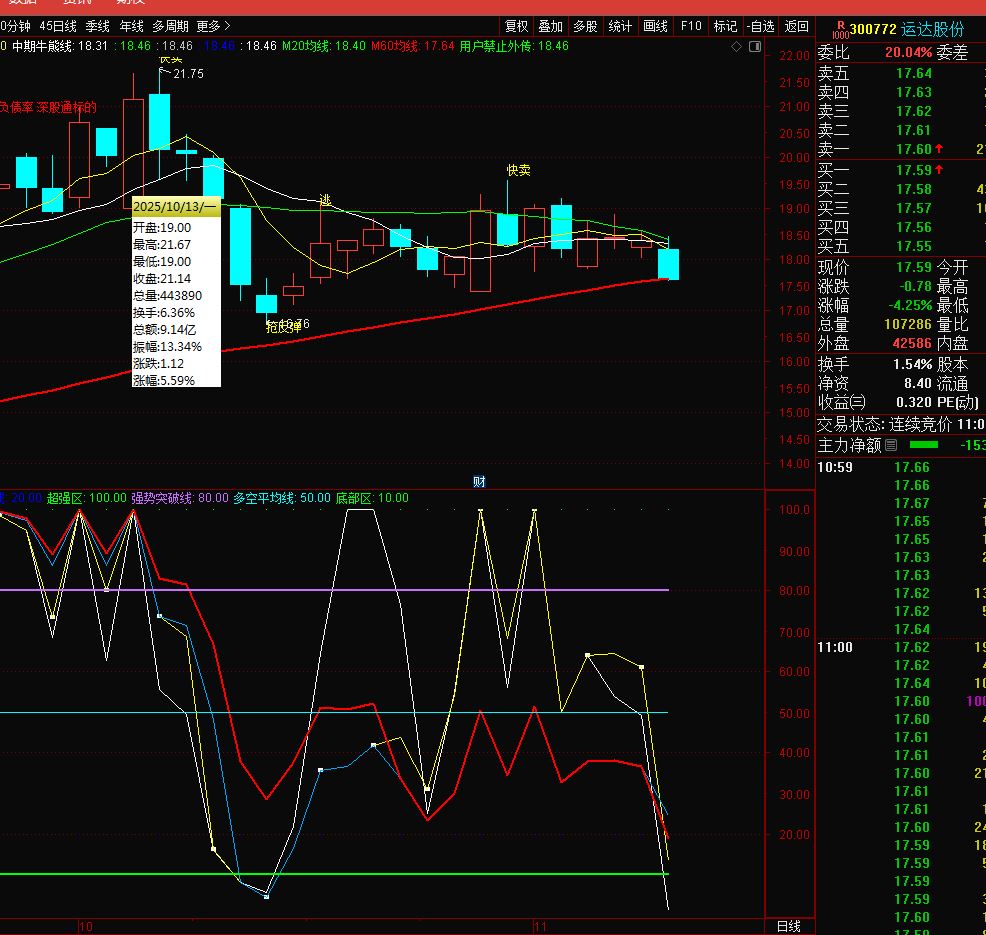Image resolution: width=986 pixels, height=935 pixels.
Task: Remove stock via -自选 button
Action: (760, 26)
